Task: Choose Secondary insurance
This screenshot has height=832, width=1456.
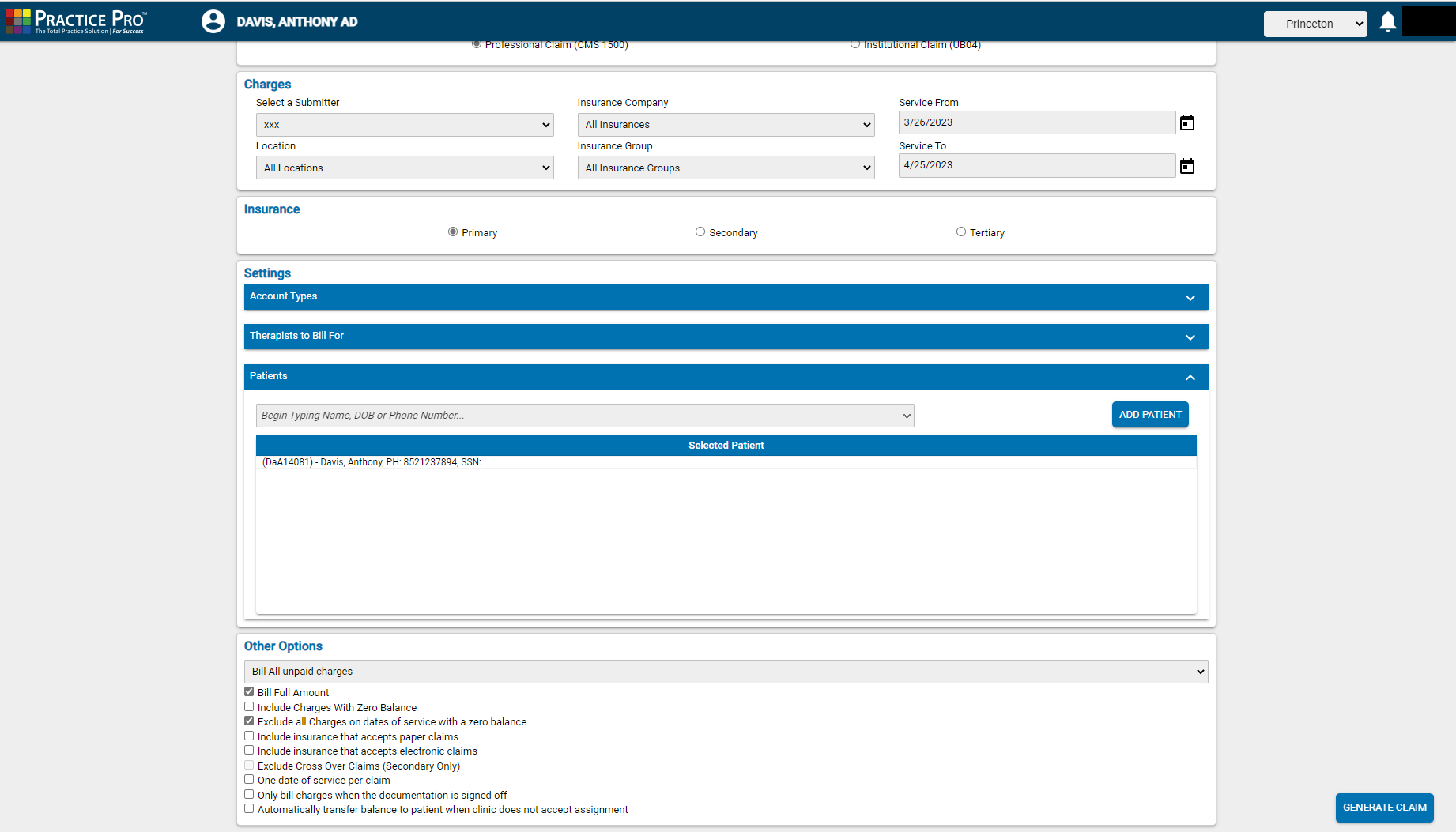Action: [x=700, y=232]
